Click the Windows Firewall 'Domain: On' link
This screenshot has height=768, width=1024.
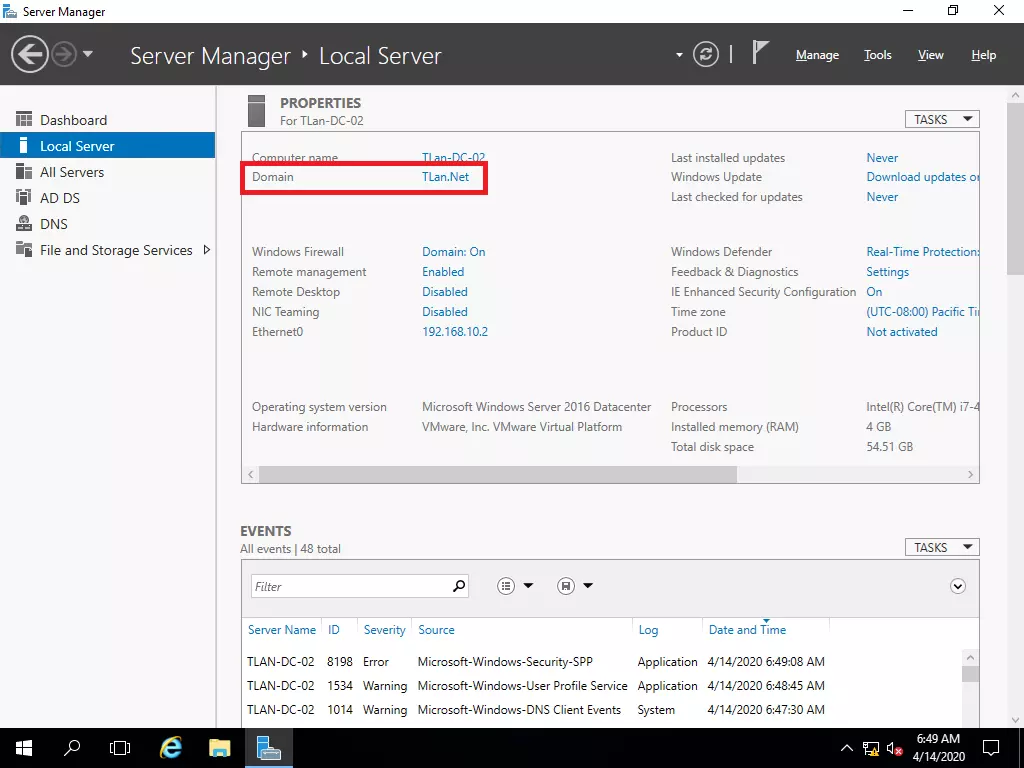pos(453,252)
